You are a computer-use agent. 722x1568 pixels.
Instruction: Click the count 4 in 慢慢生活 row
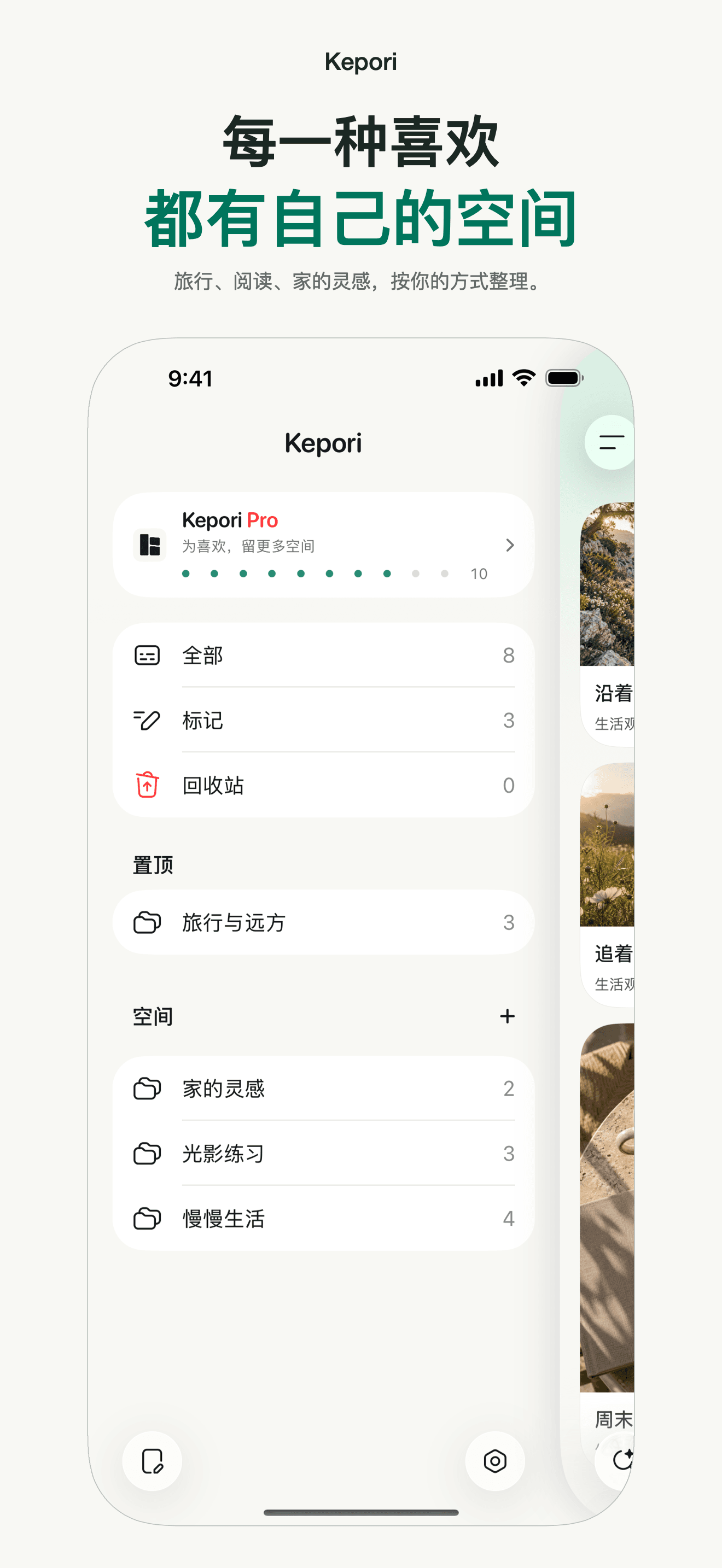[x=508, y=1219]
